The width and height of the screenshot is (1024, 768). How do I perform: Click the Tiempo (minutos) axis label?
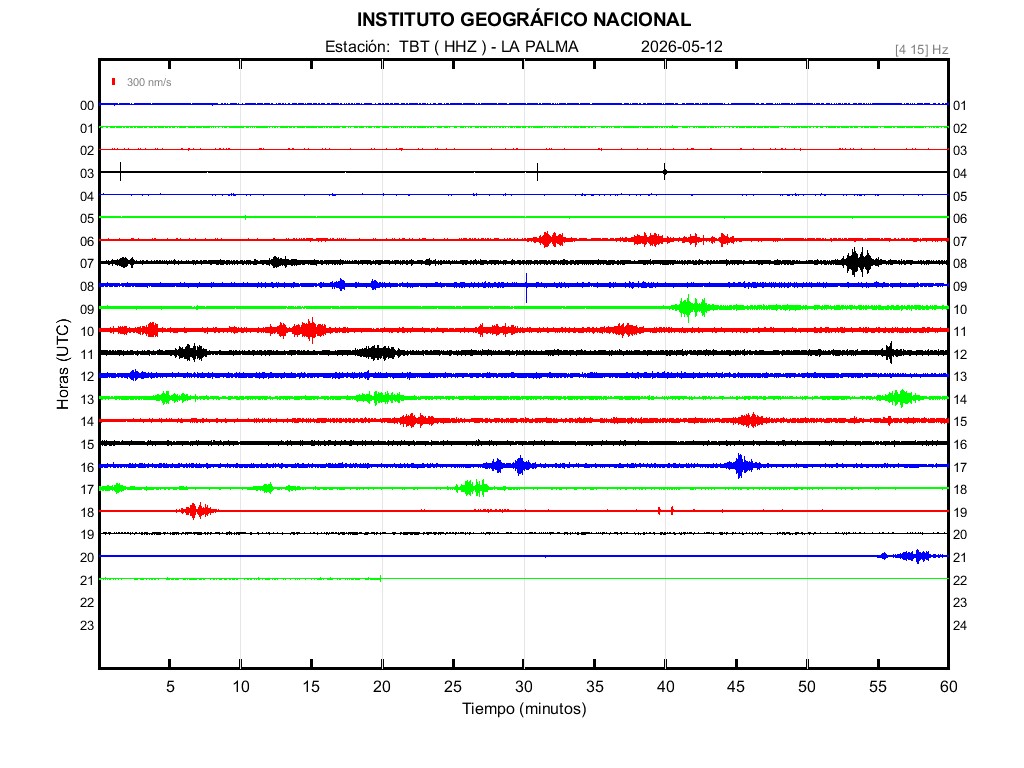(x=524, y=709)
